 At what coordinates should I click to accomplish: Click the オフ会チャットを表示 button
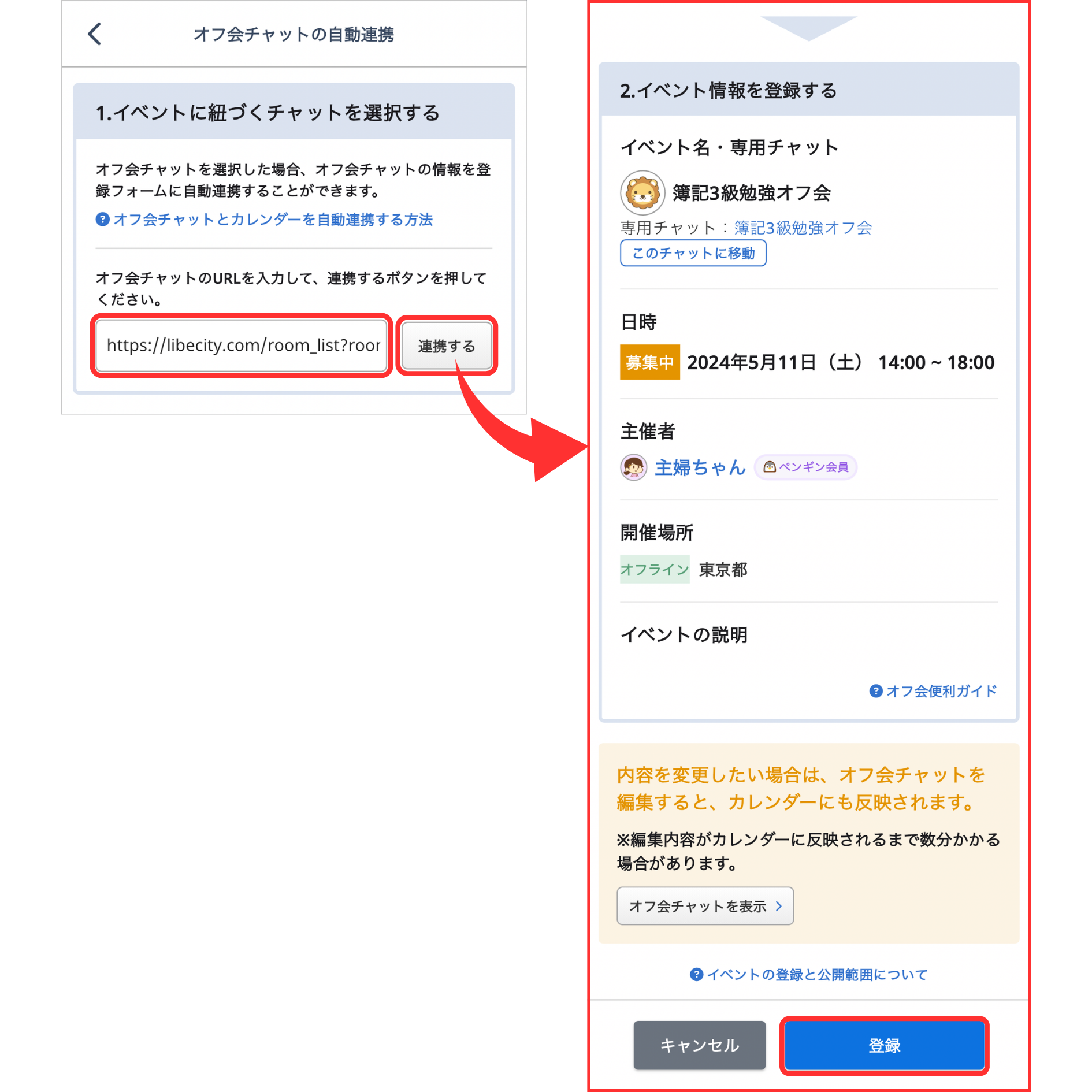point(705,906)
